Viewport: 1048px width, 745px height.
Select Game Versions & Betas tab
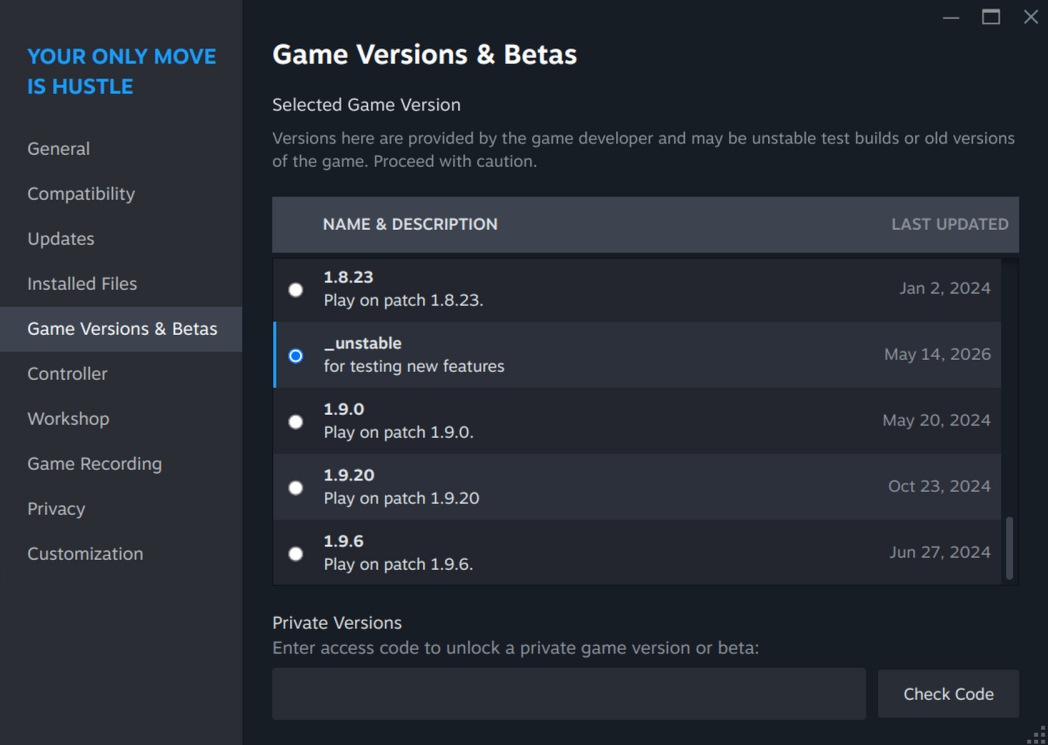click(x=121, y=329)
